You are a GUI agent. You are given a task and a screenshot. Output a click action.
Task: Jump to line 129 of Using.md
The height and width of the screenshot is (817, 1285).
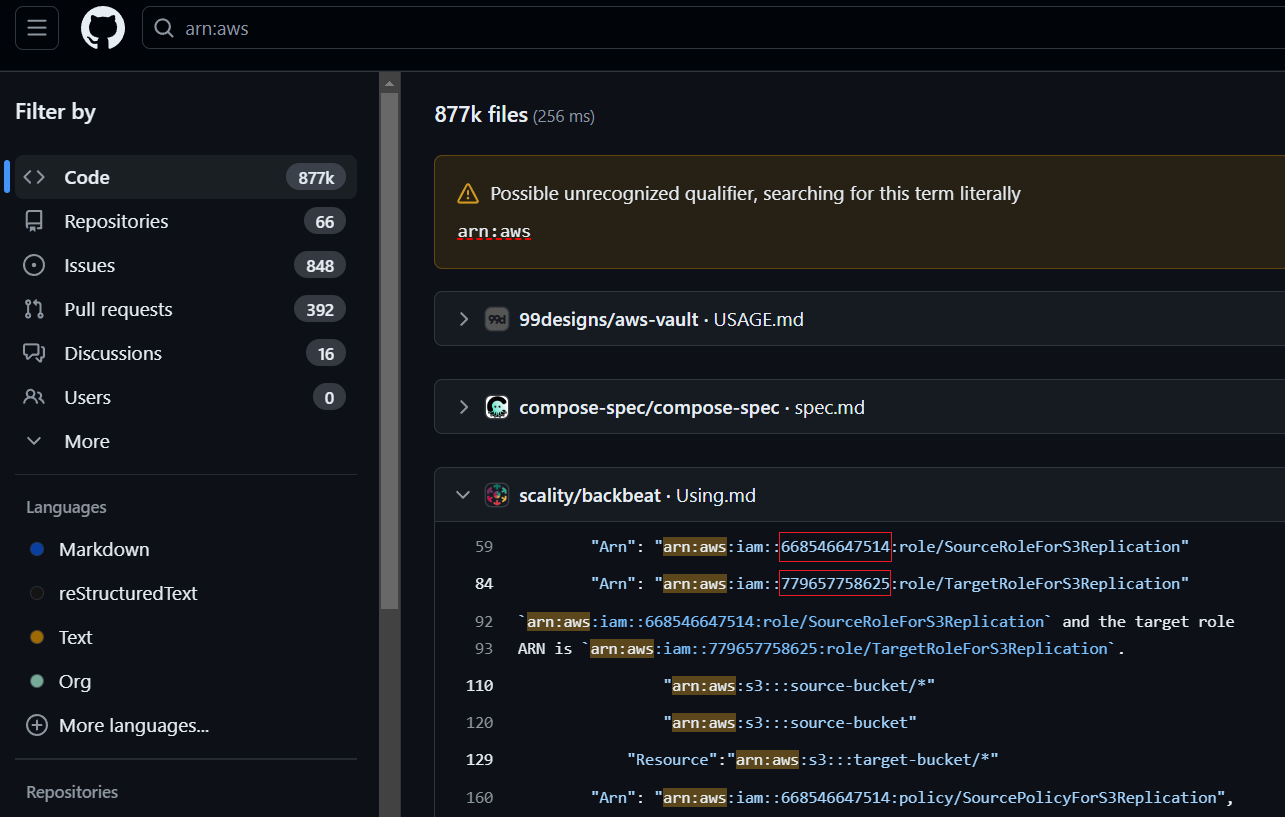[480, 760]
